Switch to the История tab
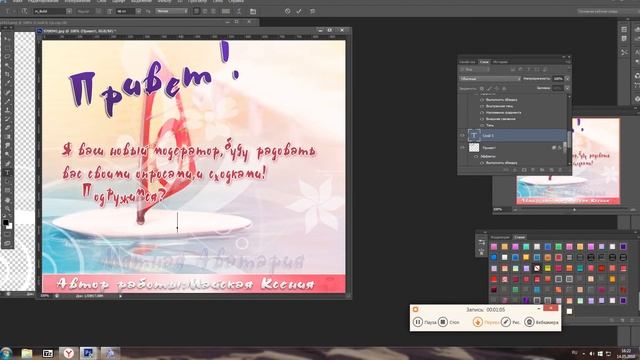Screen dimensions: 640x360 point(500,62)
